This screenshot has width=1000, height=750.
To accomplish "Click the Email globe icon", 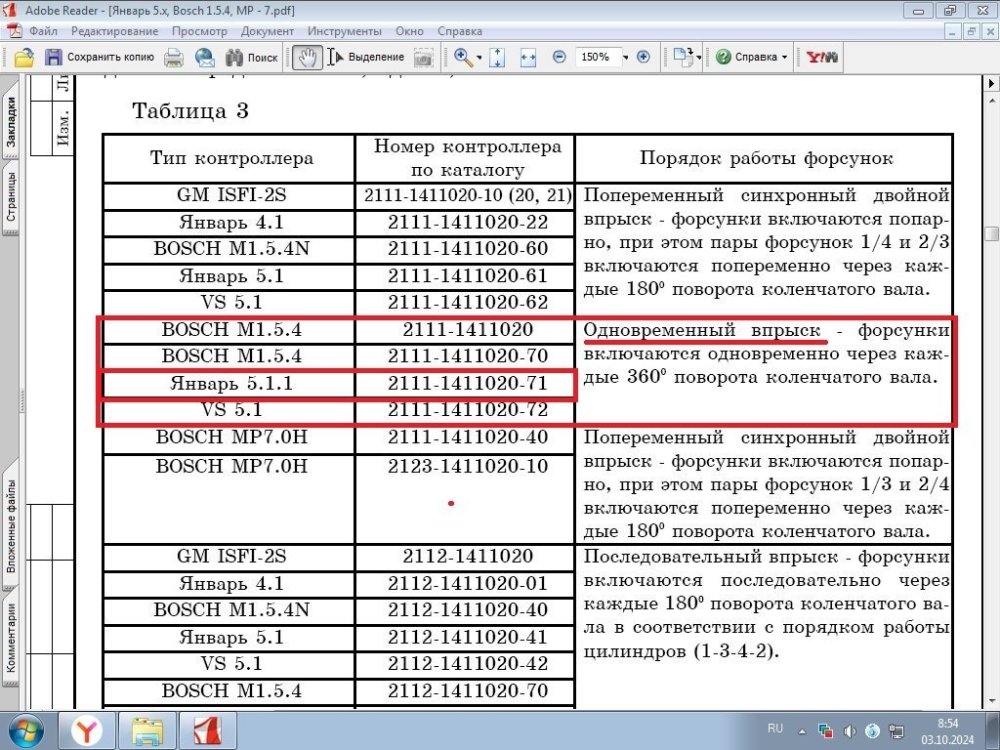I will tap(205, 57).
